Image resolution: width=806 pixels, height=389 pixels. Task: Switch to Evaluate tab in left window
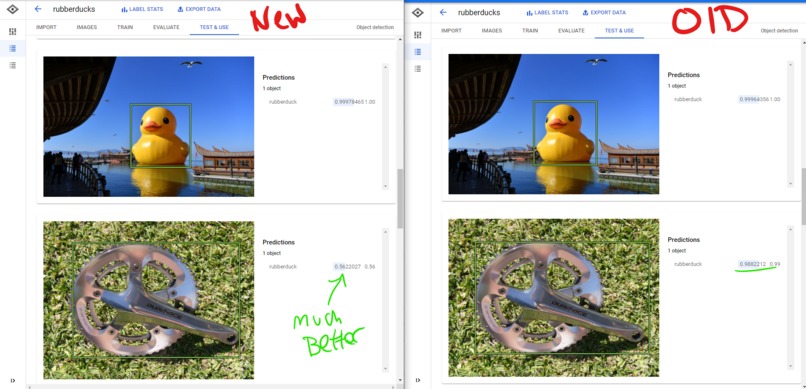point(166,27)
